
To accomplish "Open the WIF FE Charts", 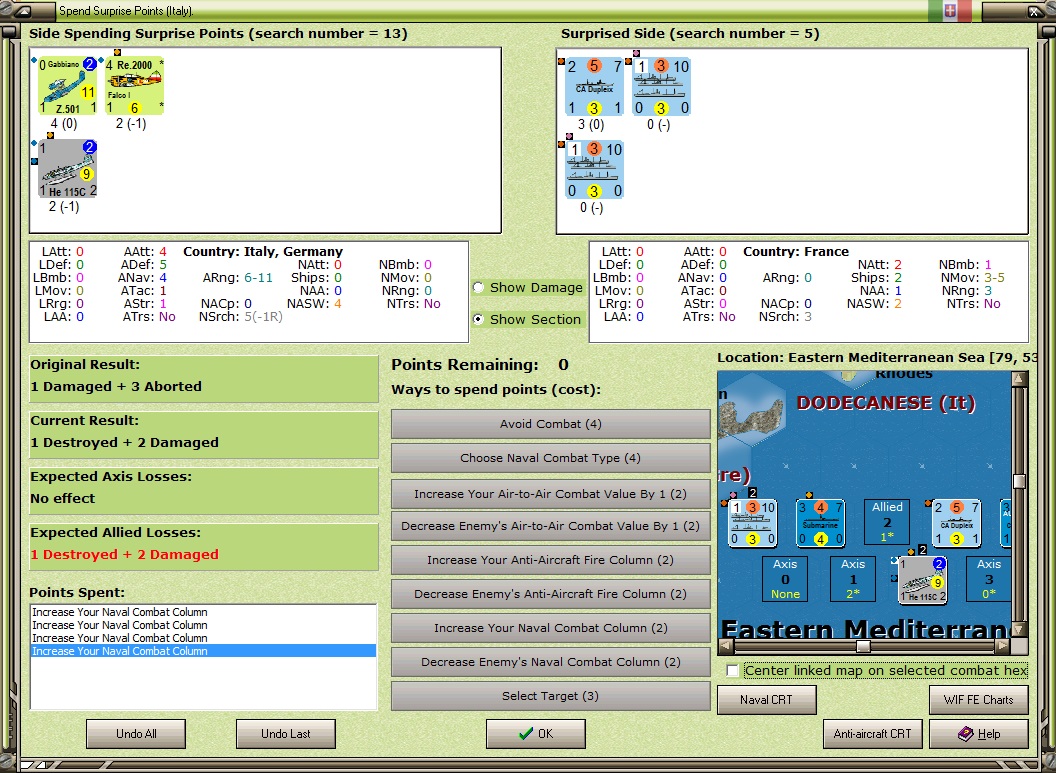I will [979, 700].
